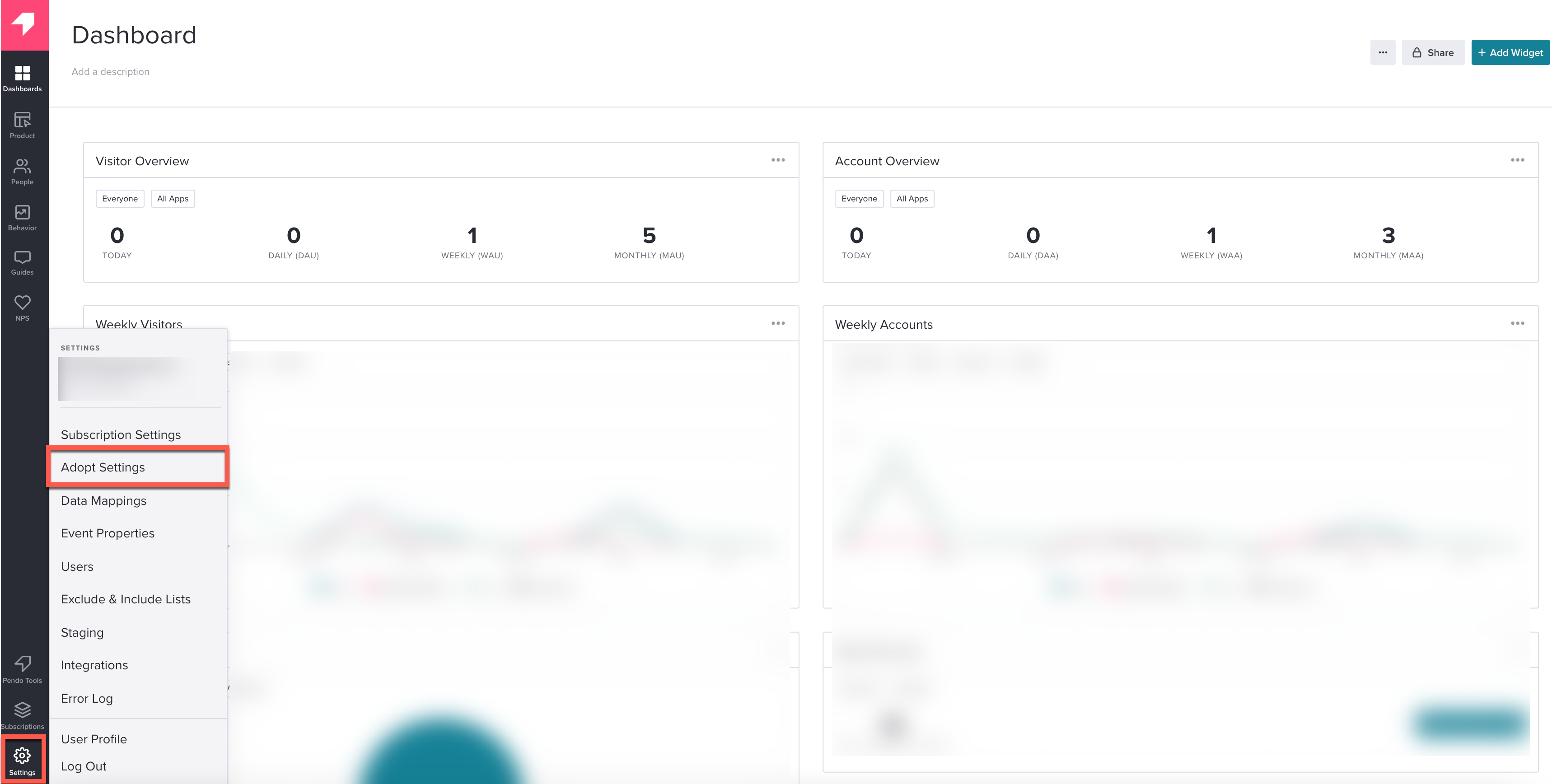Click Weekly (WAA) value 1
1552x784 pixels.
point(1211,235)
